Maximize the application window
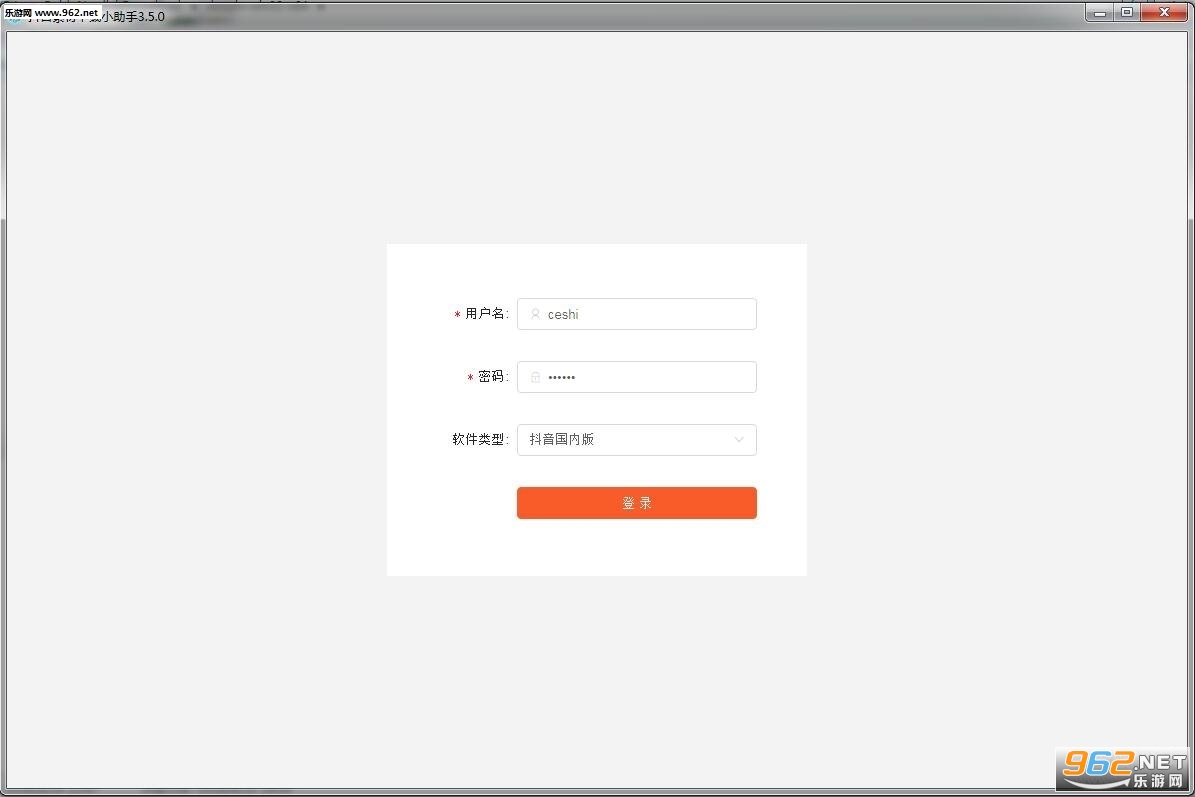Image resolution: width=1195 pixels, height=797 pixels. pos(1126,12)
